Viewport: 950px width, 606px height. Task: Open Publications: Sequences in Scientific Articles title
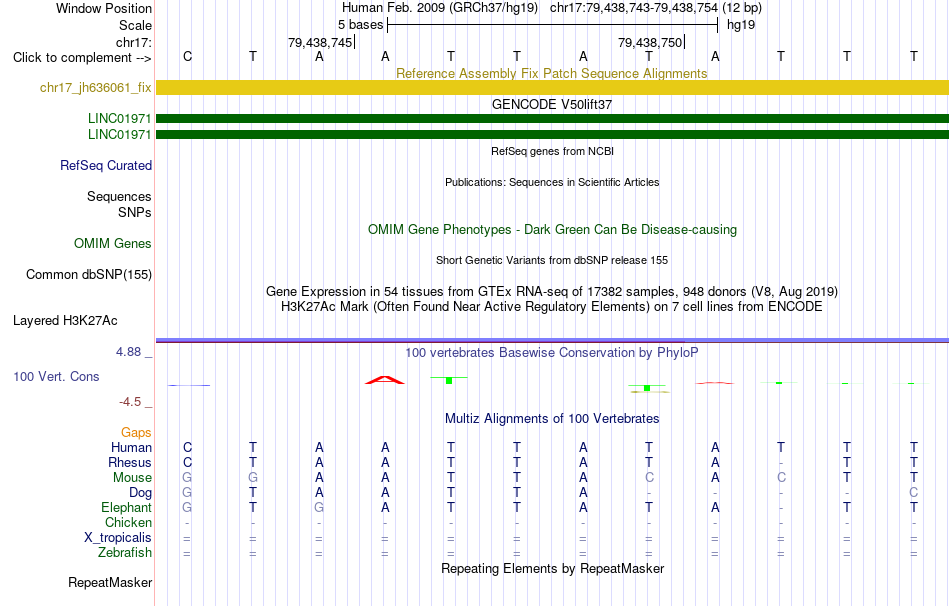[552, 182]
